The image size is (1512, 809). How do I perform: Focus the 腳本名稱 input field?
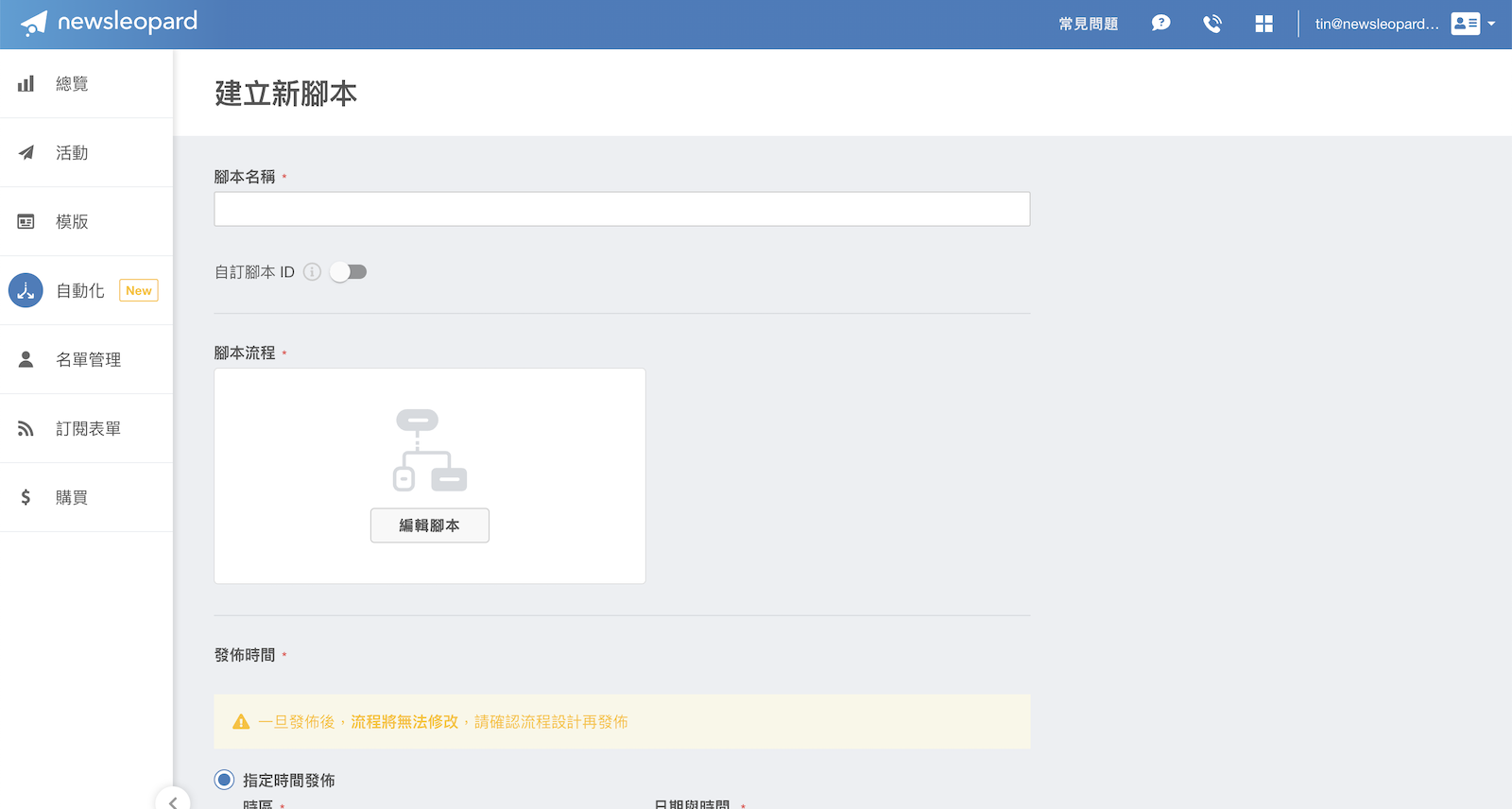point(622,209)
